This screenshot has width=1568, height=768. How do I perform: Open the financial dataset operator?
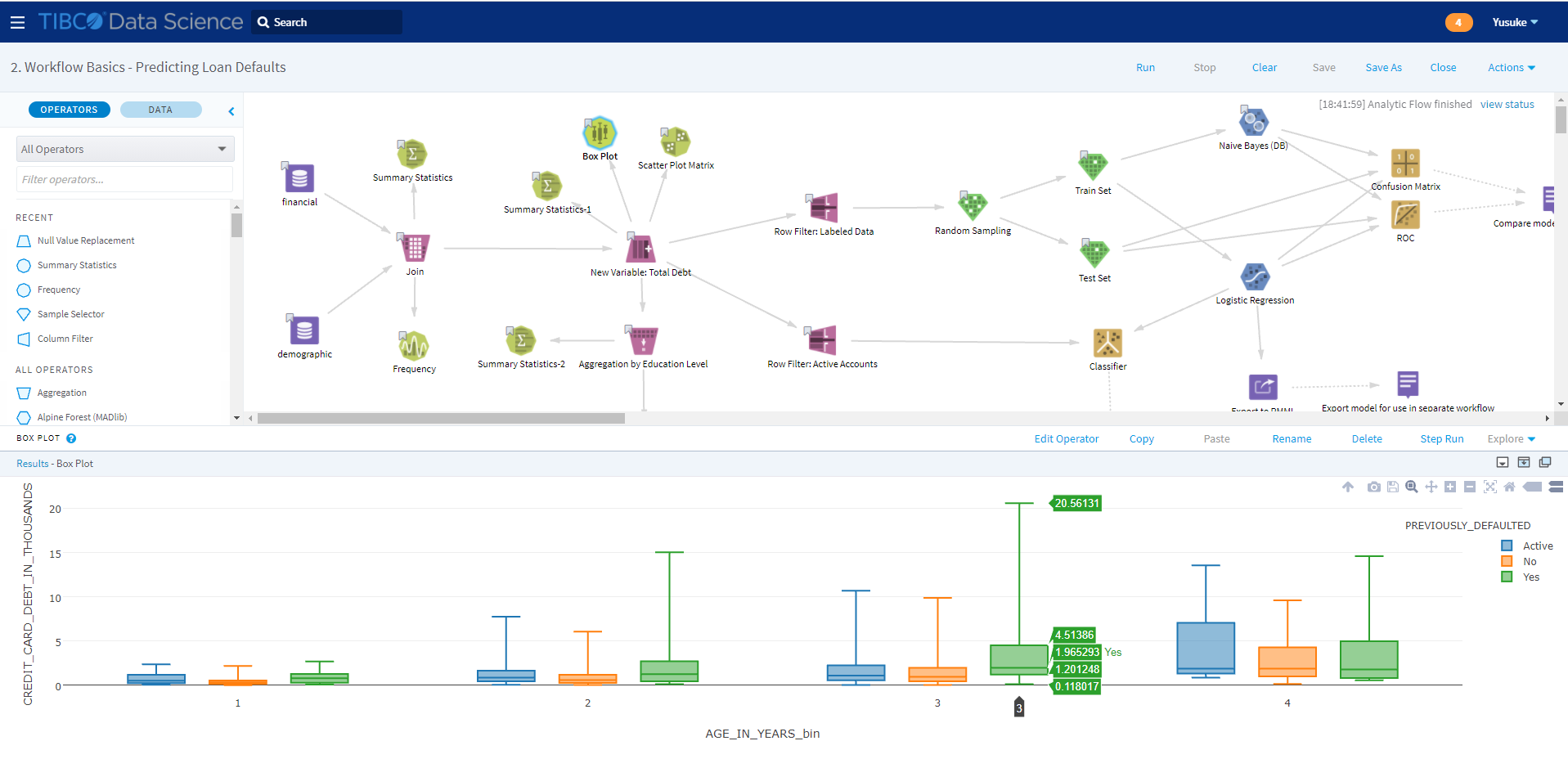[299, 177]
